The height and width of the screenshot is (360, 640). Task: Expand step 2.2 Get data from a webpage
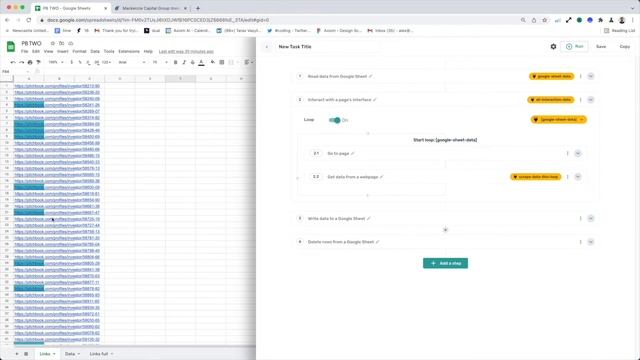click(x=578, y=177)
